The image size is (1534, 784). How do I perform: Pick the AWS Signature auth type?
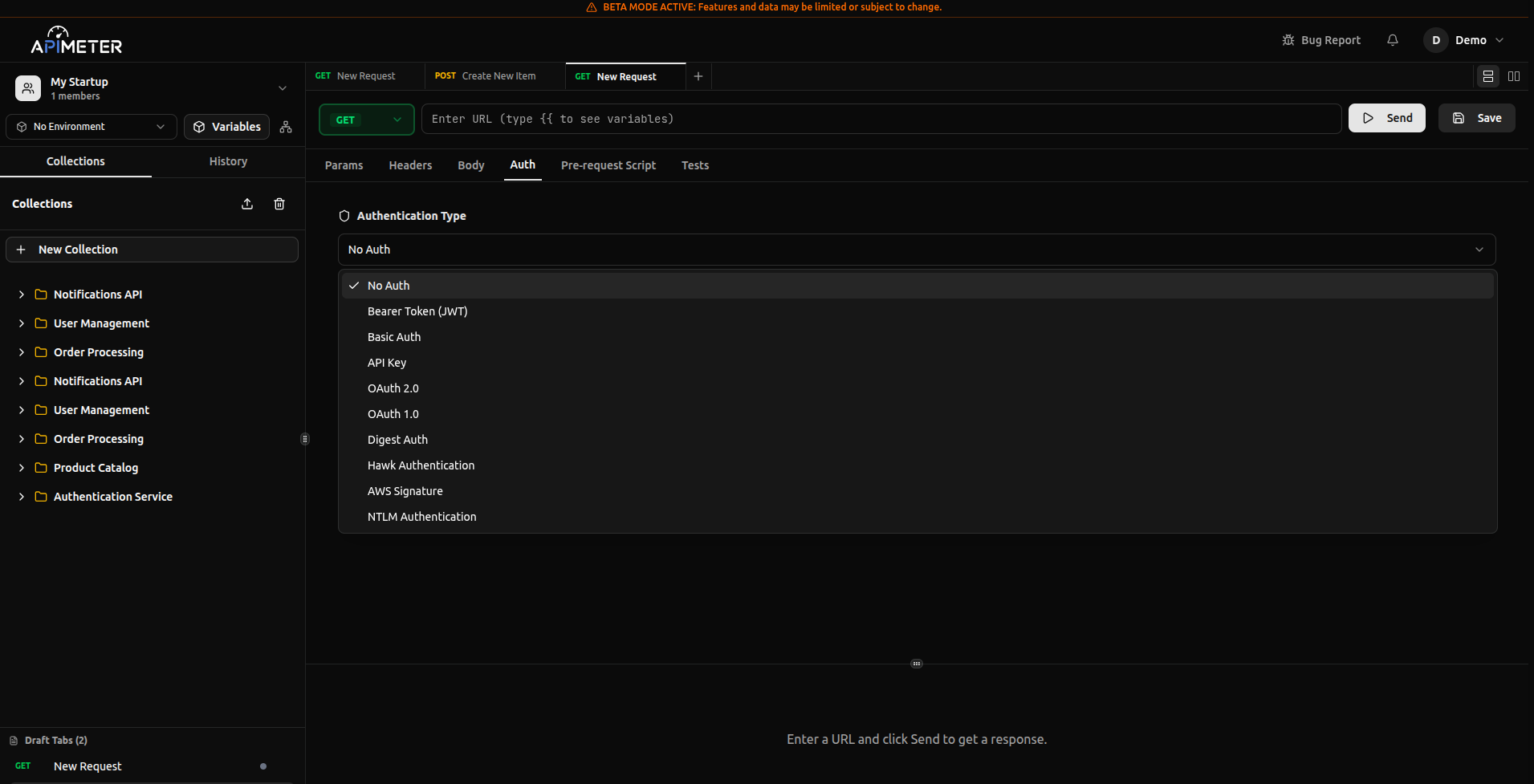point(405,491)
